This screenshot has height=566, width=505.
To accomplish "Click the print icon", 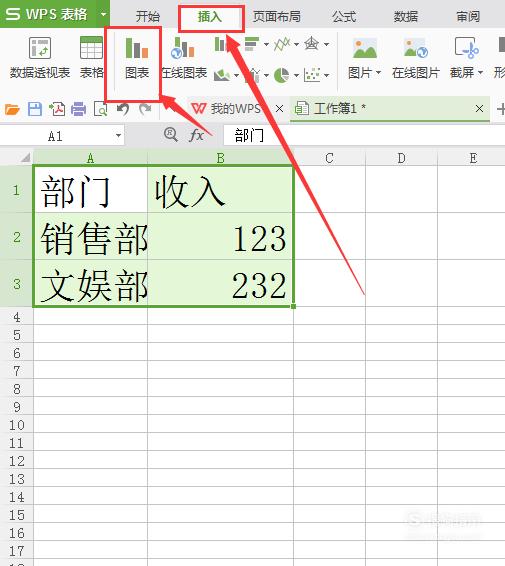I will click(x=78, y=109).
